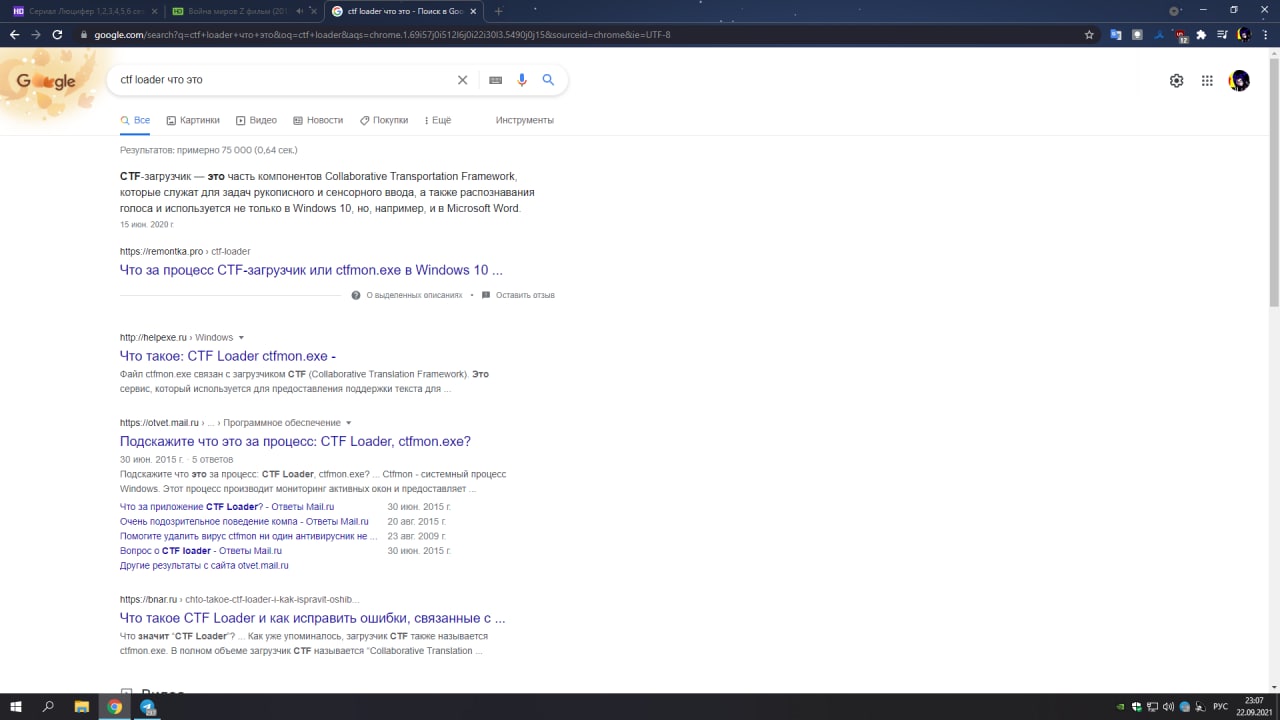Select the Новости search tab
Screen dimensions: 1280x720
318,120
